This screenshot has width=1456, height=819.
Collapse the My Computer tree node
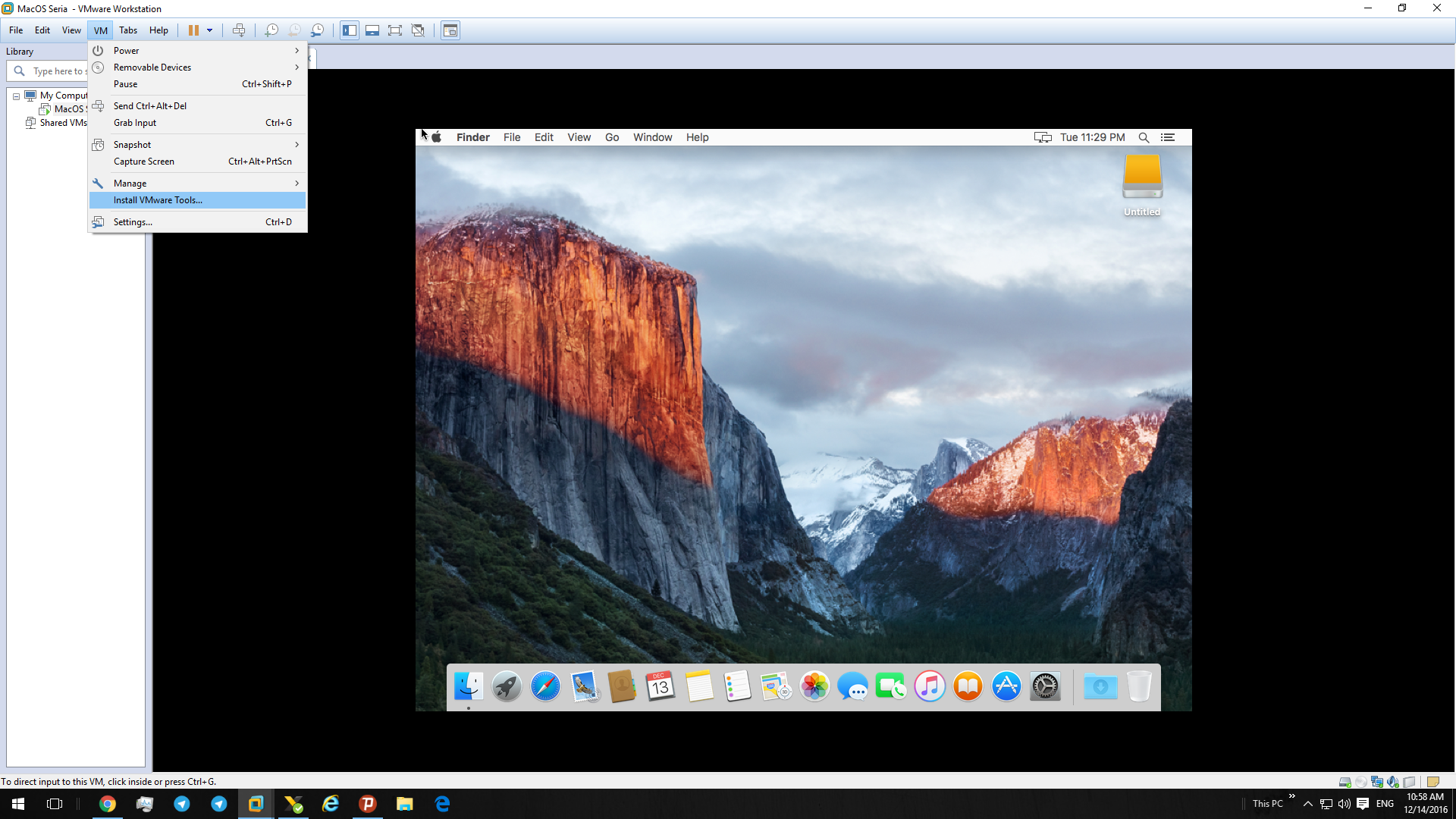click(16, 96)
